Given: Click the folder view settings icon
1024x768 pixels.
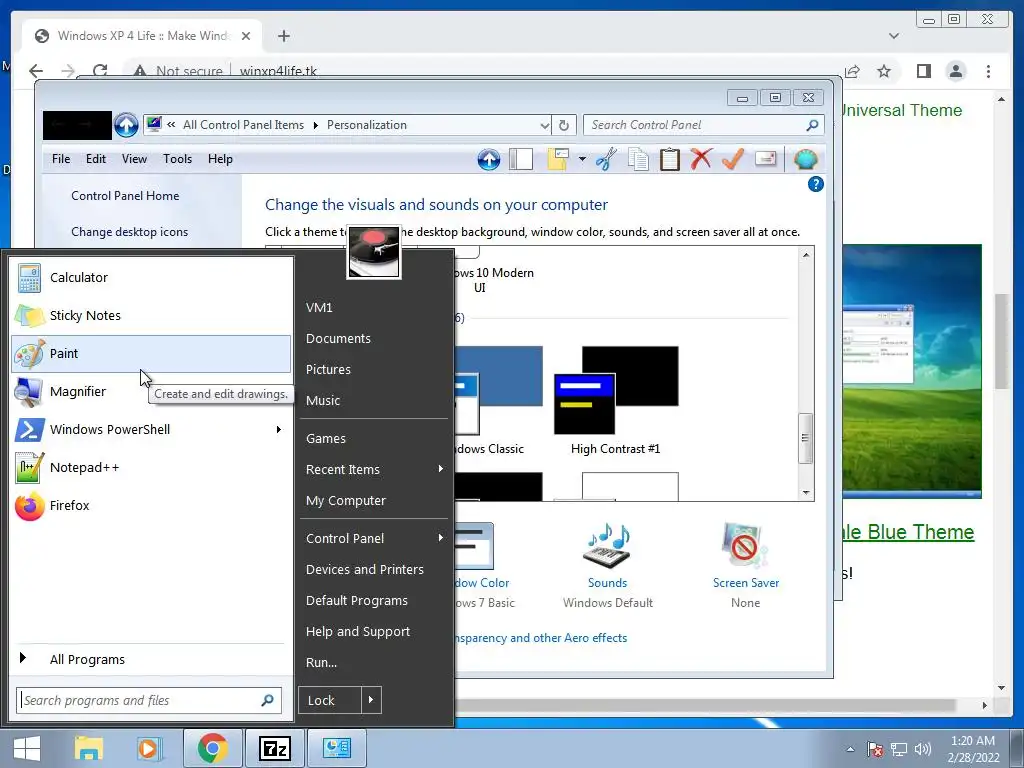Looking at the screenshot, I should coord(557,159).
